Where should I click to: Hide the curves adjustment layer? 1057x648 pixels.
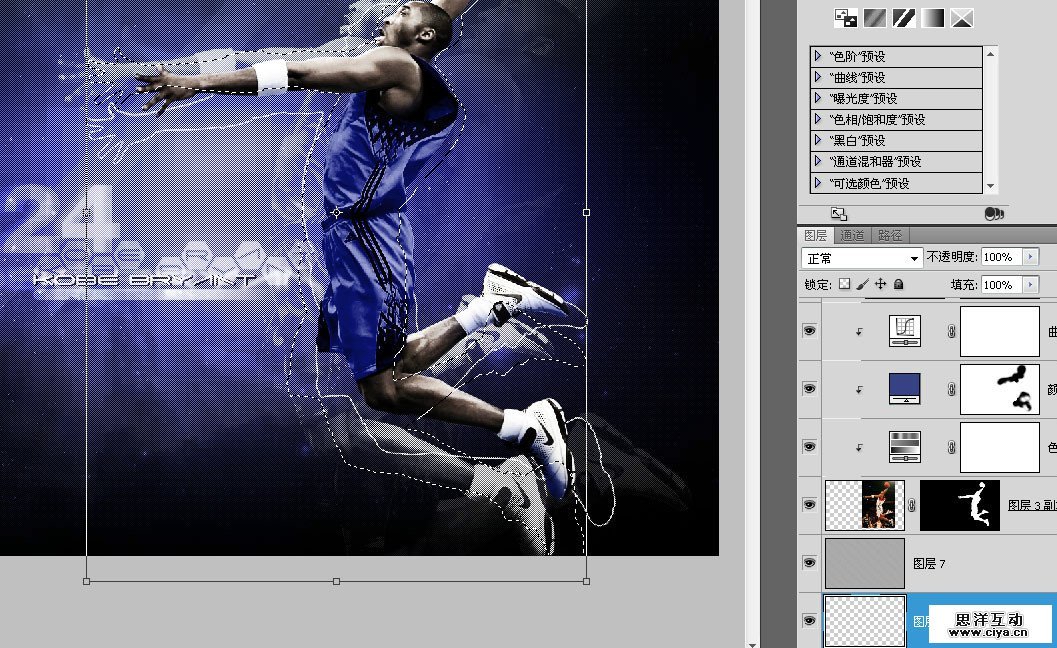click(809, 330)
